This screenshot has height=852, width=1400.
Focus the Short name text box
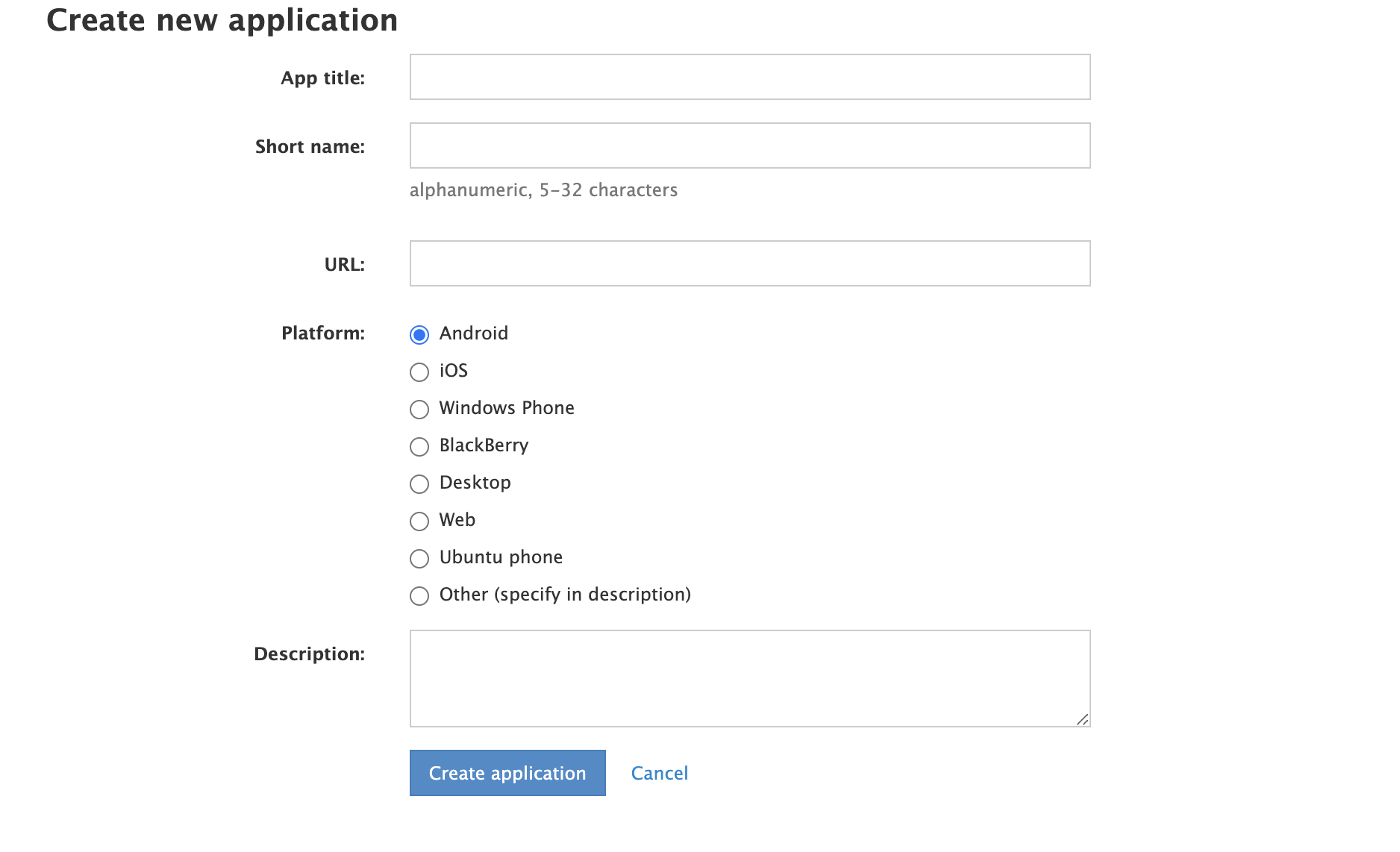point(749,145)
